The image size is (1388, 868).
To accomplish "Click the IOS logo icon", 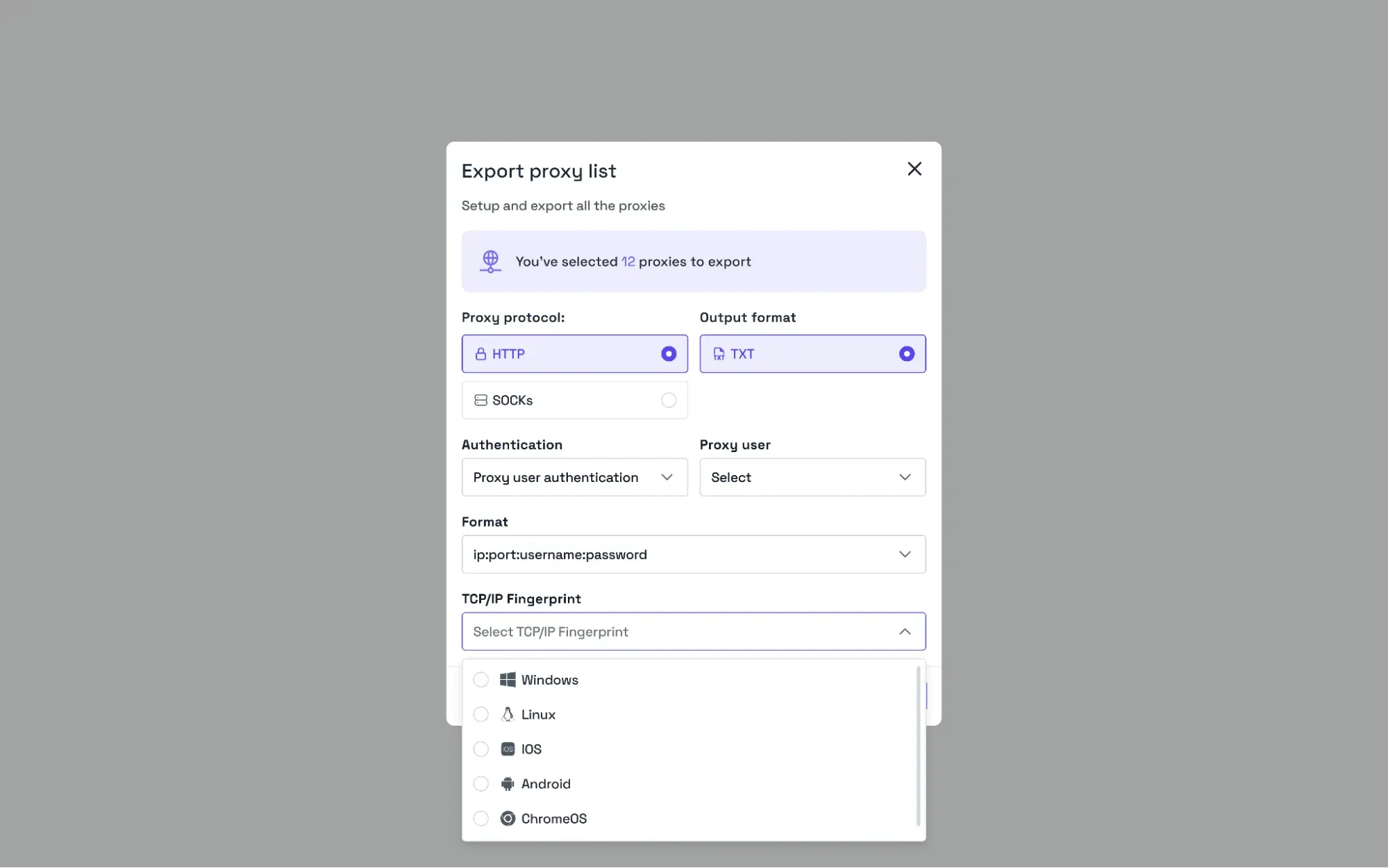I will (x=508, y=749).
